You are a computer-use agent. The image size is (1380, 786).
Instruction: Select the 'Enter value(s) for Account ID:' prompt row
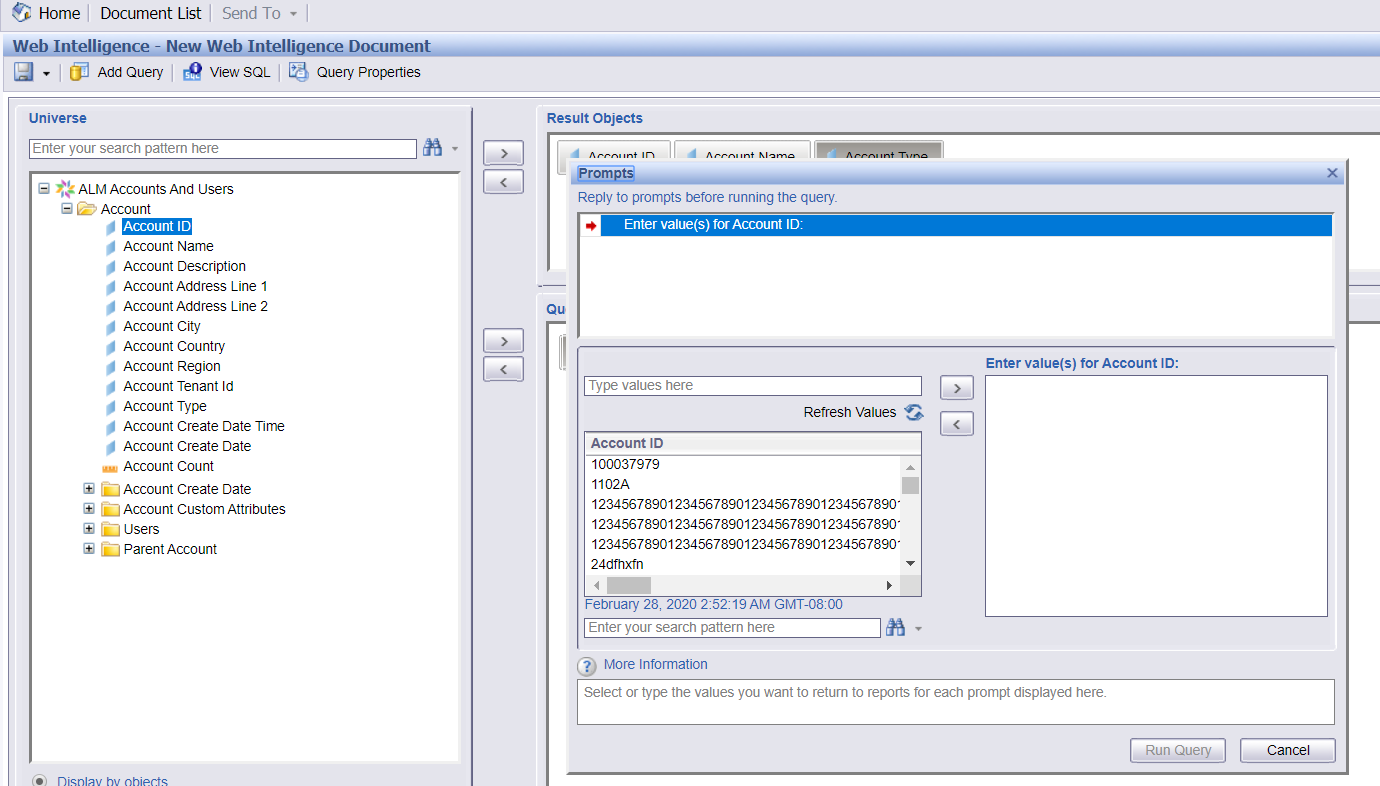tap(955, 225)
